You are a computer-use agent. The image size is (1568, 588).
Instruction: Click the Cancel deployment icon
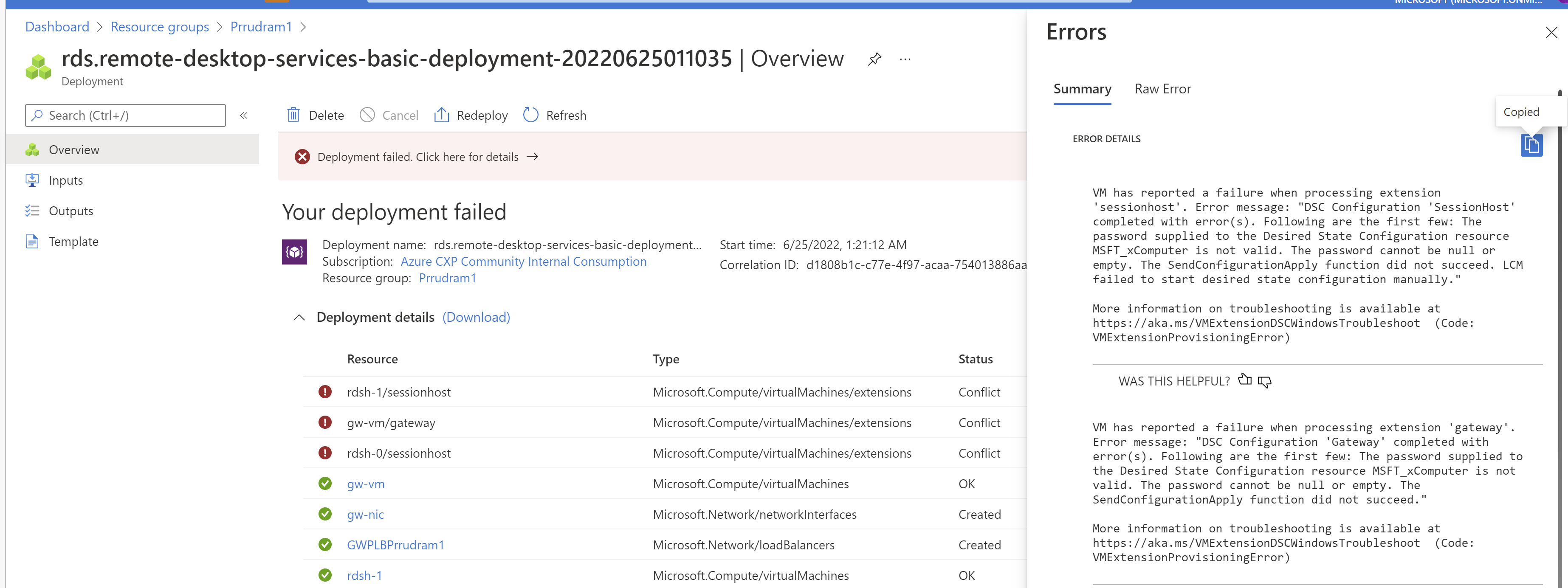coord(389,115)
